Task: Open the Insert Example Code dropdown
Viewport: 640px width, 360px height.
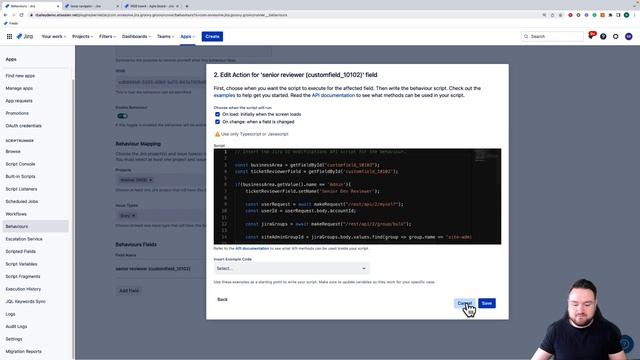Action: coord(291,268)
